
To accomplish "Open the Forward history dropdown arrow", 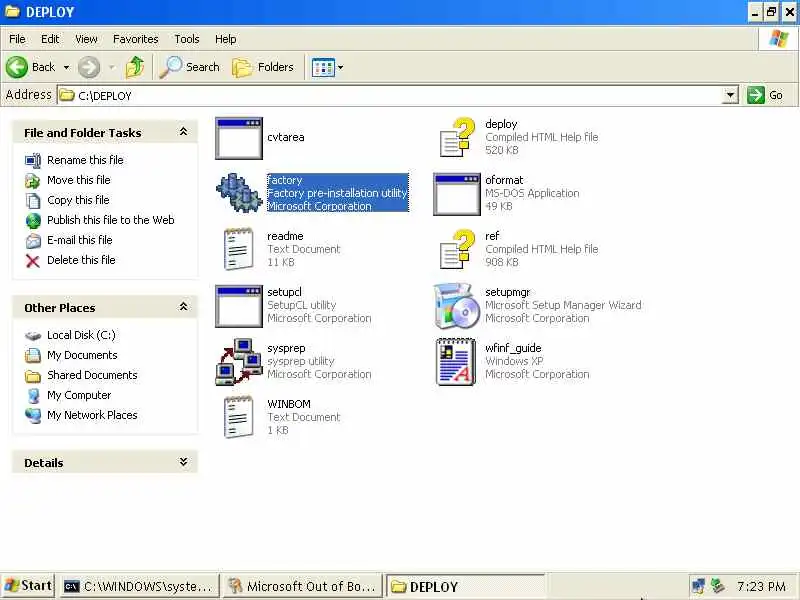I will pyautogui.click(x=112, y=67).
